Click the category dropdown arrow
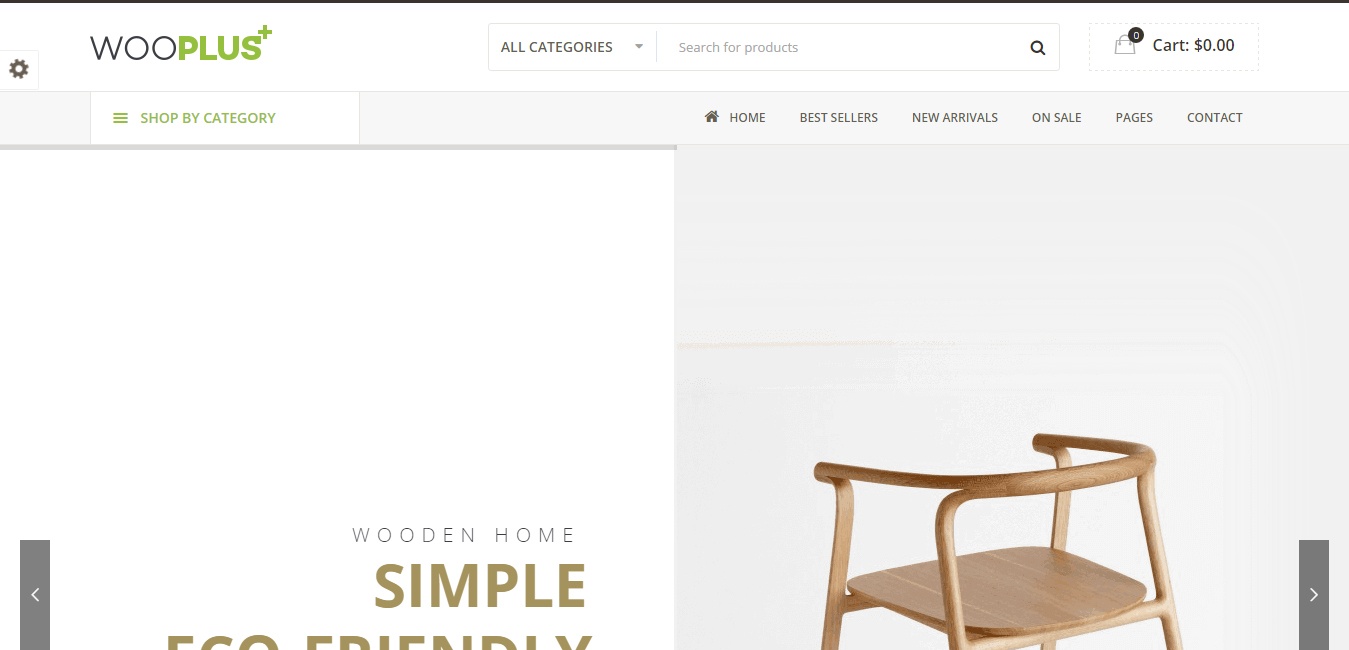 coord(639,46)
